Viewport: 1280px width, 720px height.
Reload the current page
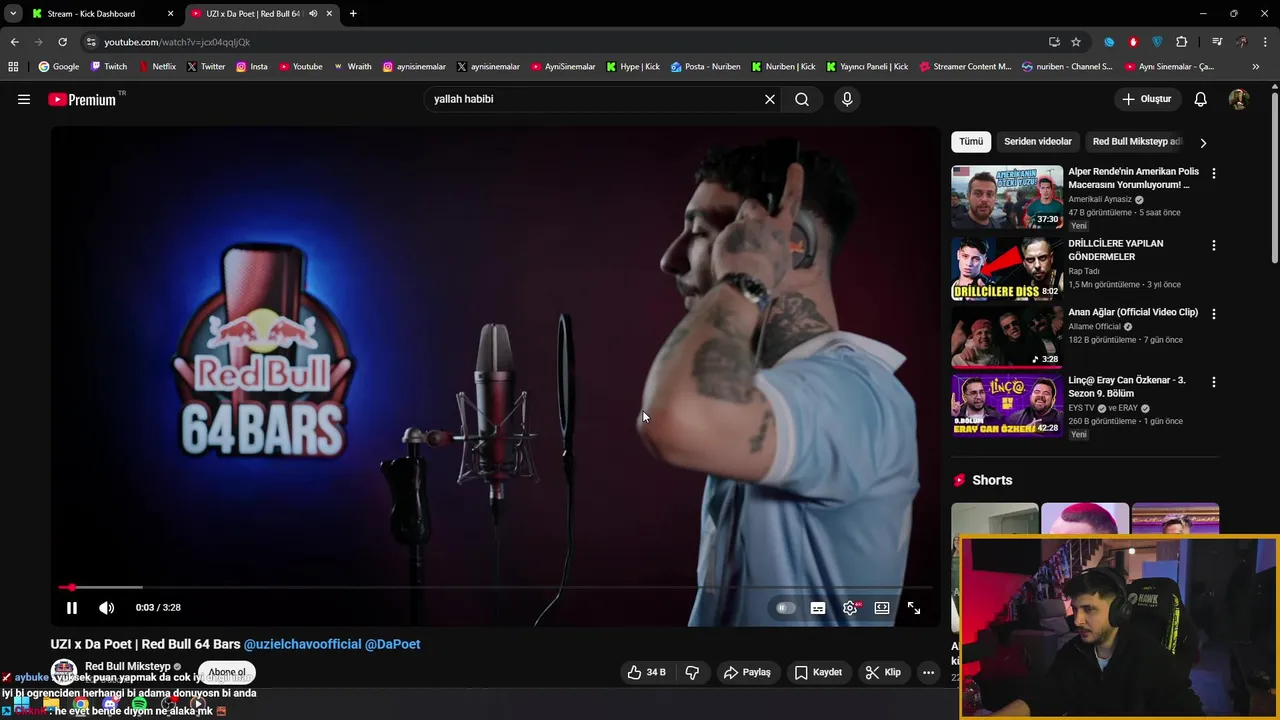point(62,42)
